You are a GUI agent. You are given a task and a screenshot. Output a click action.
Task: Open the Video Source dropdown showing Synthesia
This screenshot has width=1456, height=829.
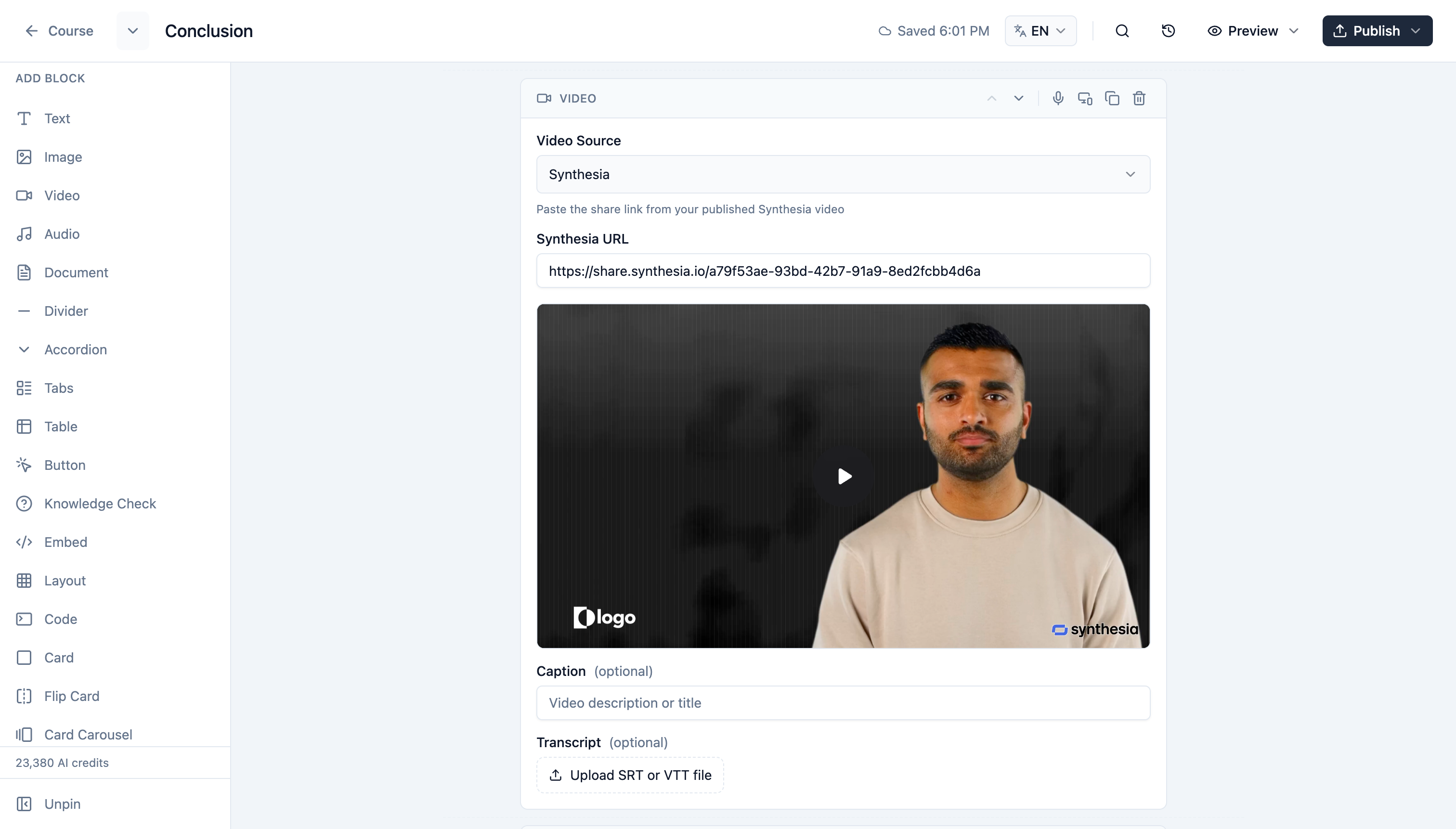843,174
